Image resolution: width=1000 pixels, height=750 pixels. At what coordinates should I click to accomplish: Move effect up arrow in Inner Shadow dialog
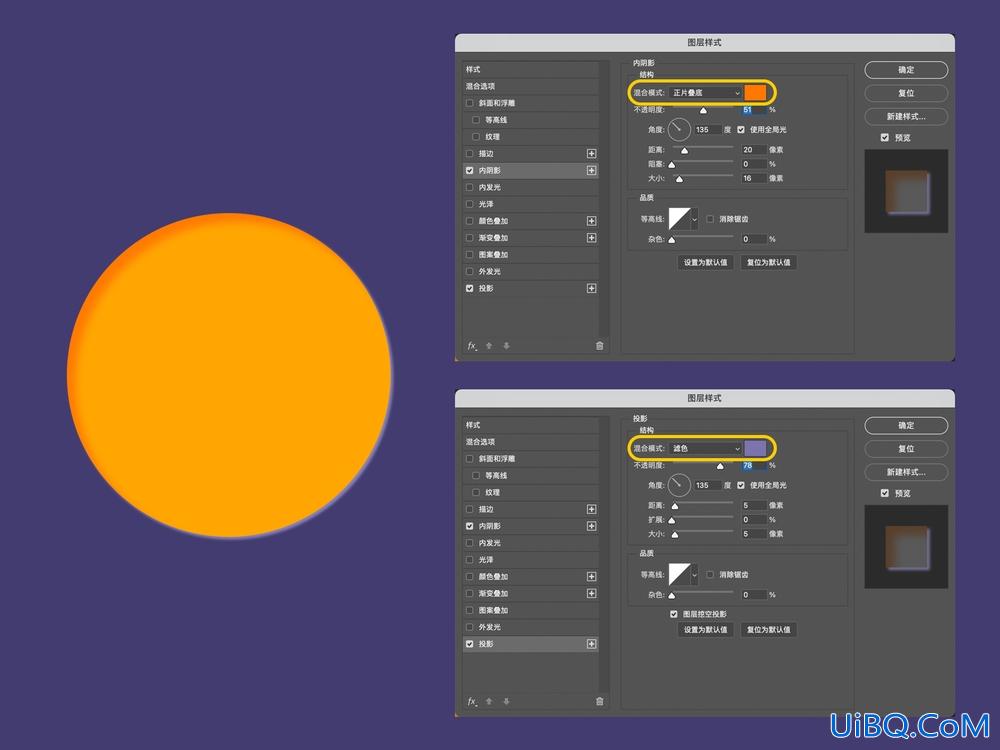[x=489, y=346]
